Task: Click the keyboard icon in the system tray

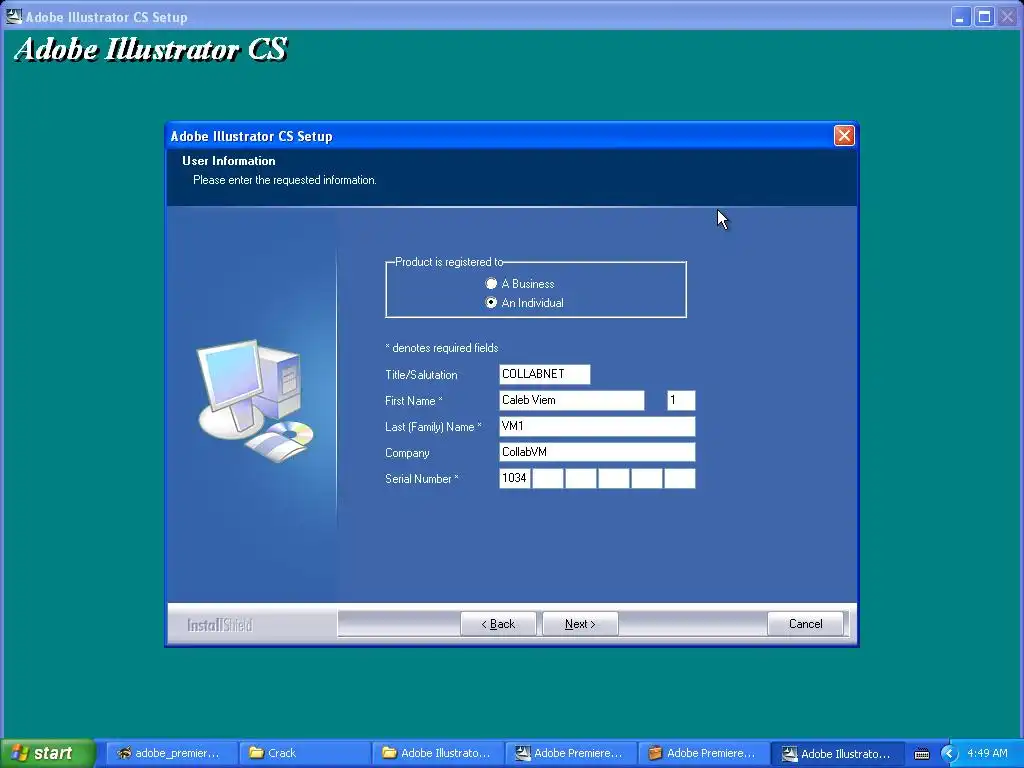Action: coord(921,754)
